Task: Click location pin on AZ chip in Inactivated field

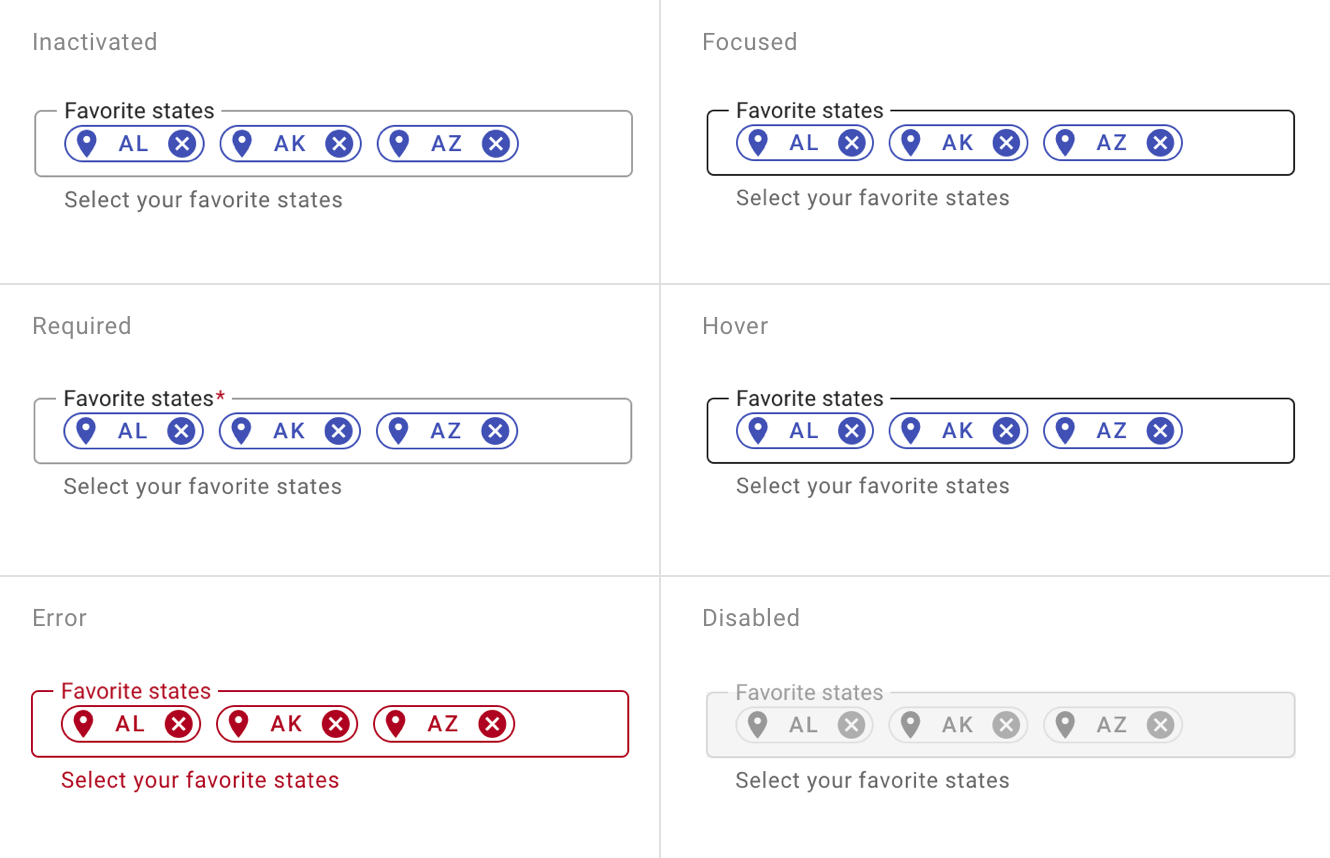Action: click(x=400, y=144)
